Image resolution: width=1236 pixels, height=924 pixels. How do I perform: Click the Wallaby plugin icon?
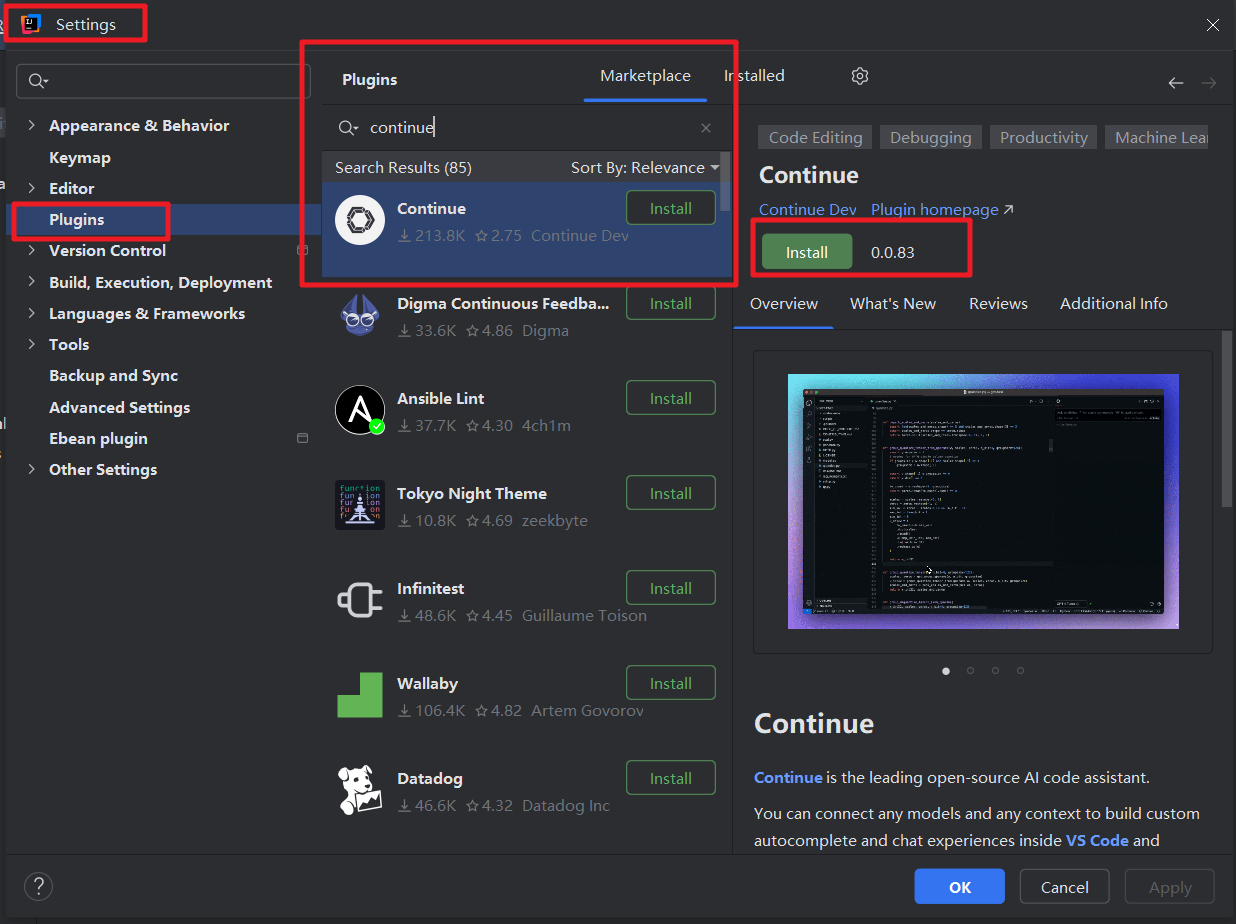tap(360, 696)
